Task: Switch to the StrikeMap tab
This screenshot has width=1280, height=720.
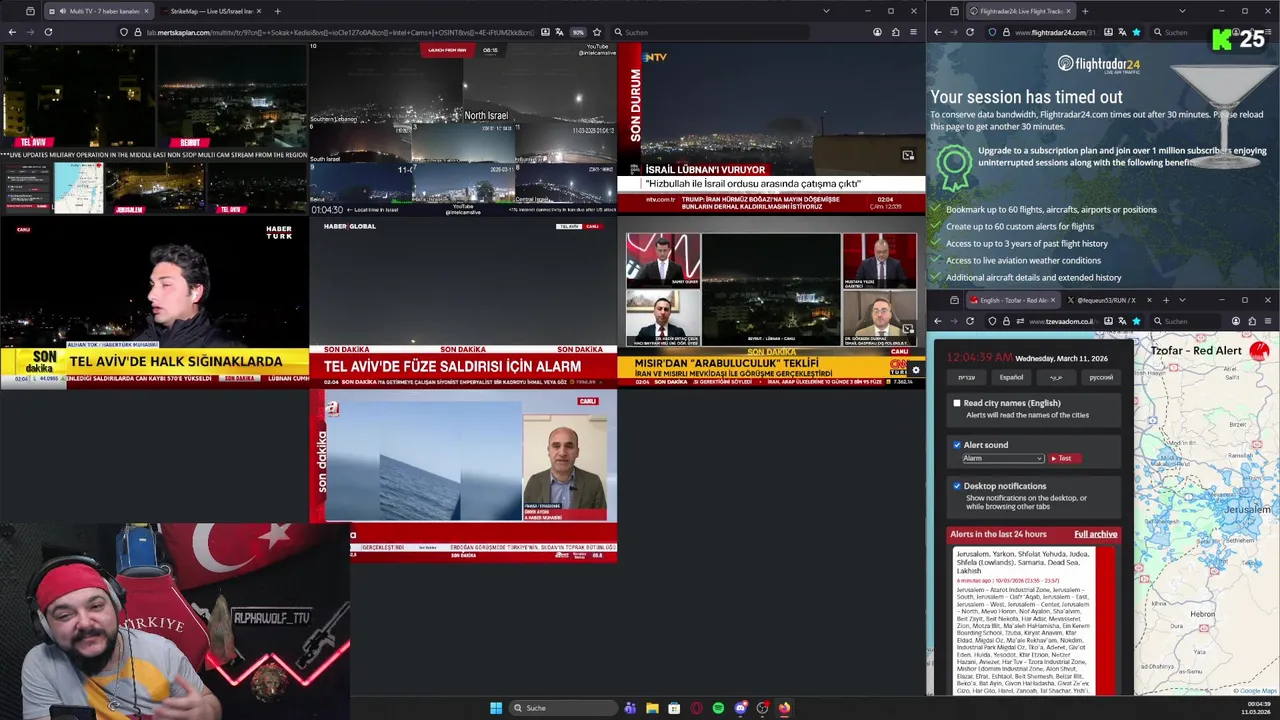Action: tap(210, 11)
